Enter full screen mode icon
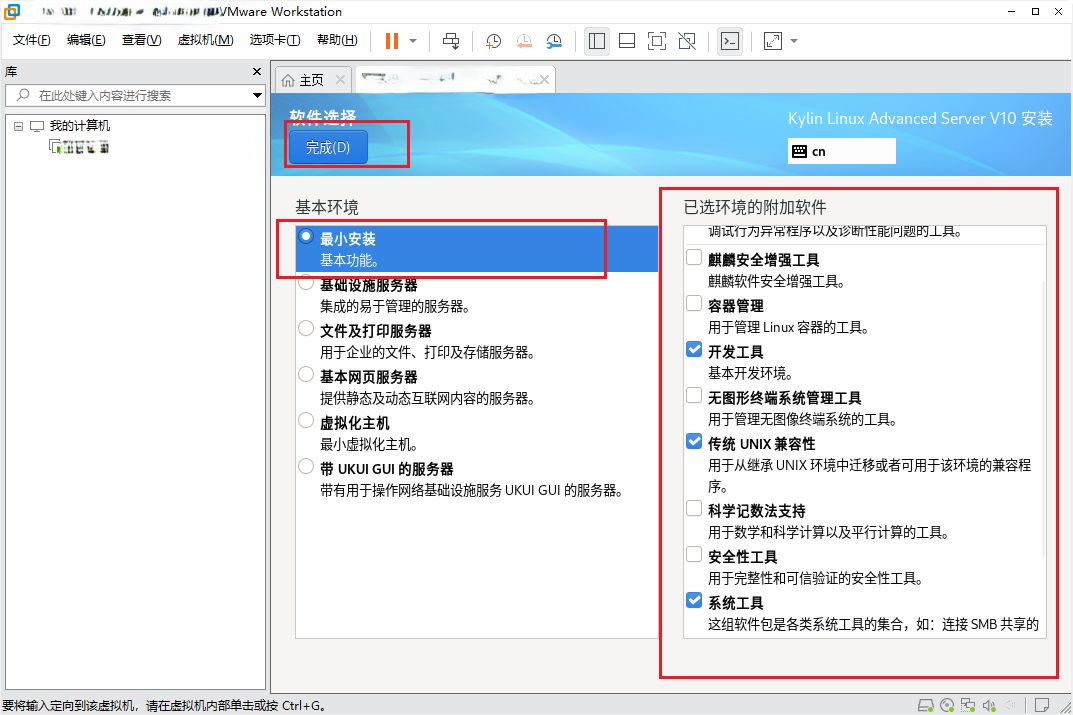1073x715 pixels. pos(657,41)
